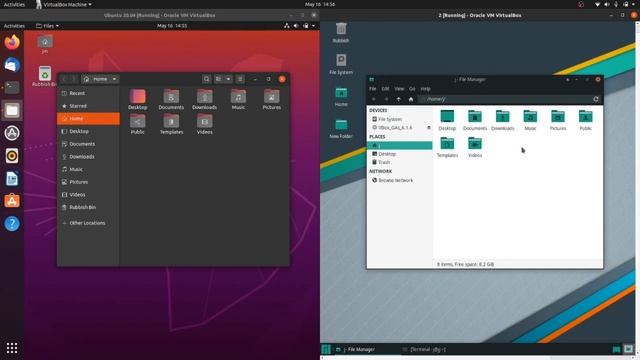
Task: Select Home in Nautilus sidebar
Action: [89, 118]
